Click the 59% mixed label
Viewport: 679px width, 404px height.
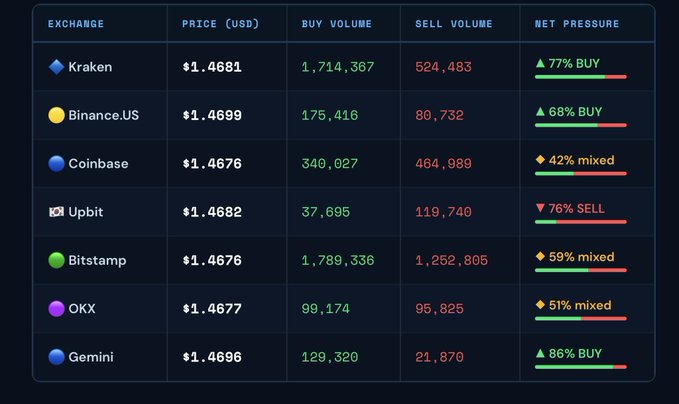582,257
